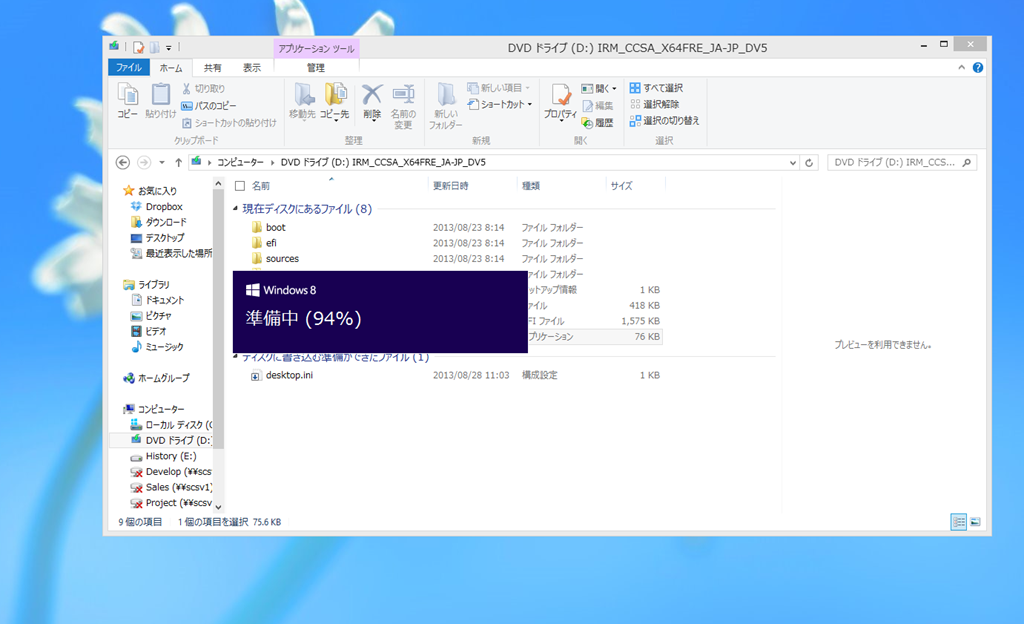
Task: Open Desktop (デスクトップ) in navigation pane
Action: (x=165, y=238)
